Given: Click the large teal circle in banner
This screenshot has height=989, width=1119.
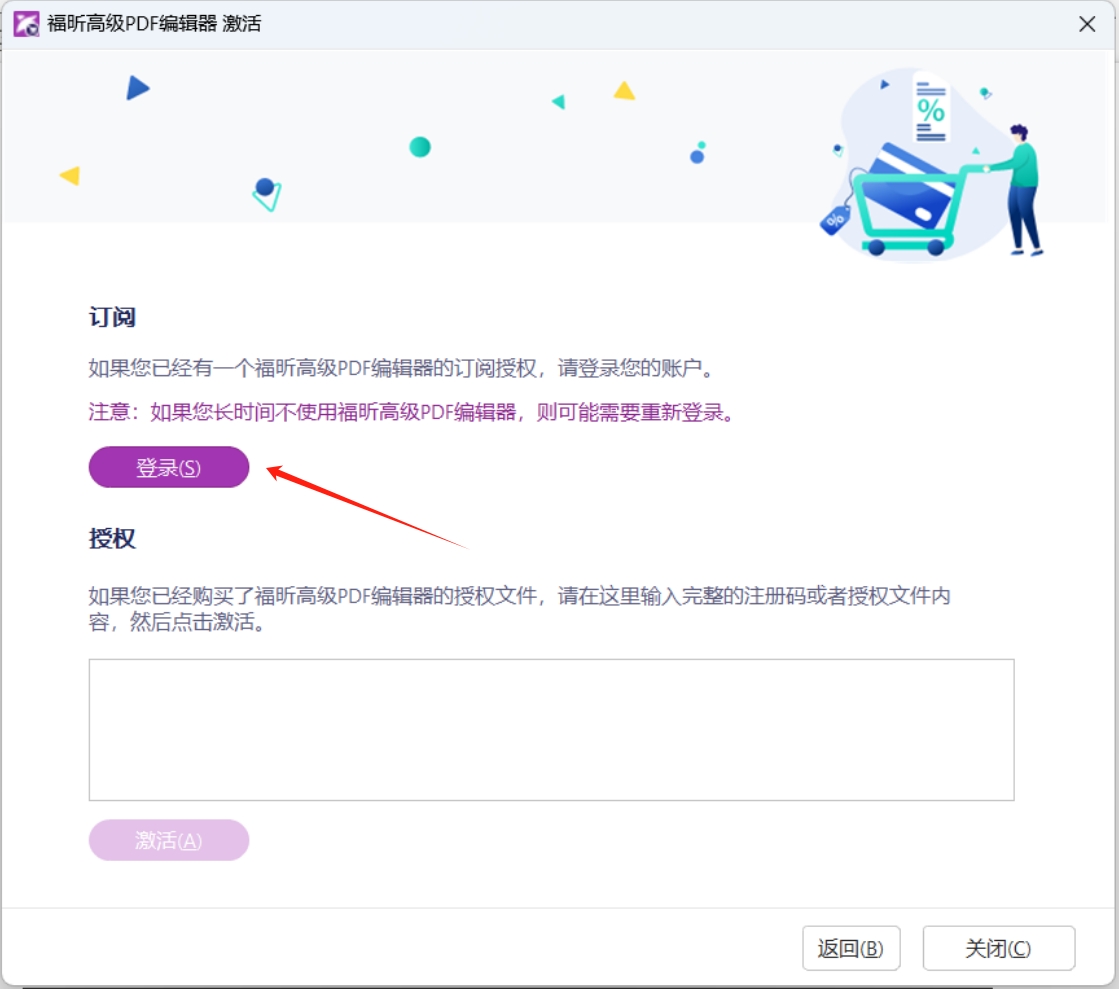Looking at the screenshot, I should (420, 147).
